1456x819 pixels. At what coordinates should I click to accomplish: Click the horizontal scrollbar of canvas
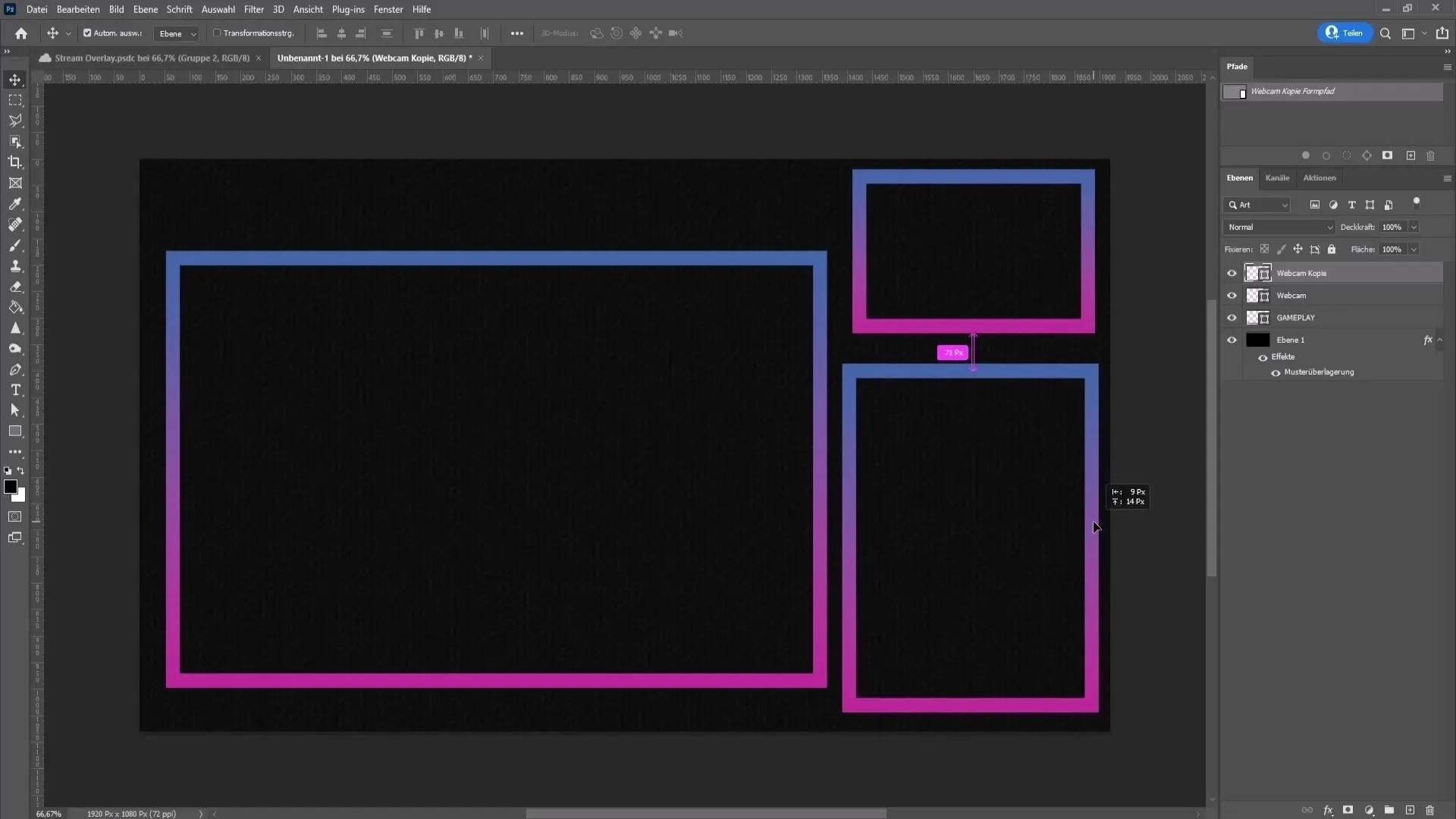pyautogui.click(x=706, y=814)
